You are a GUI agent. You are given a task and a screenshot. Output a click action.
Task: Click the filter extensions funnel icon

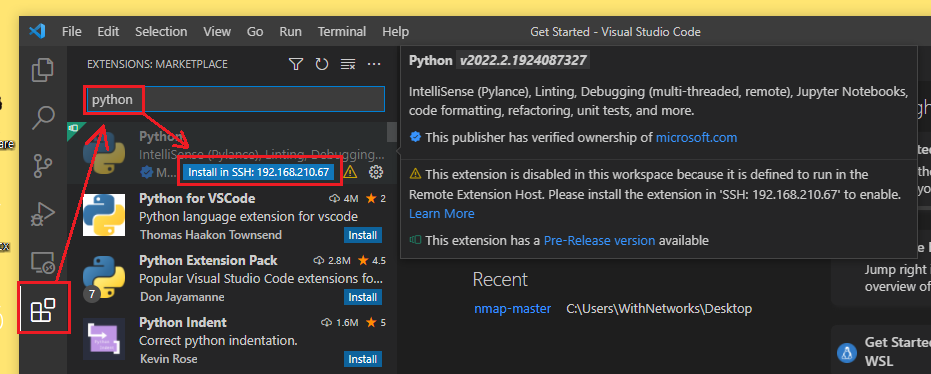tap(296, 64)
